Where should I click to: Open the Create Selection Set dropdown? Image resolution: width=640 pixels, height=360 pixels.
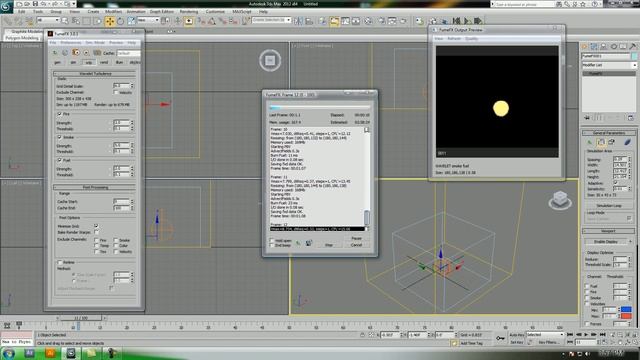271,20
